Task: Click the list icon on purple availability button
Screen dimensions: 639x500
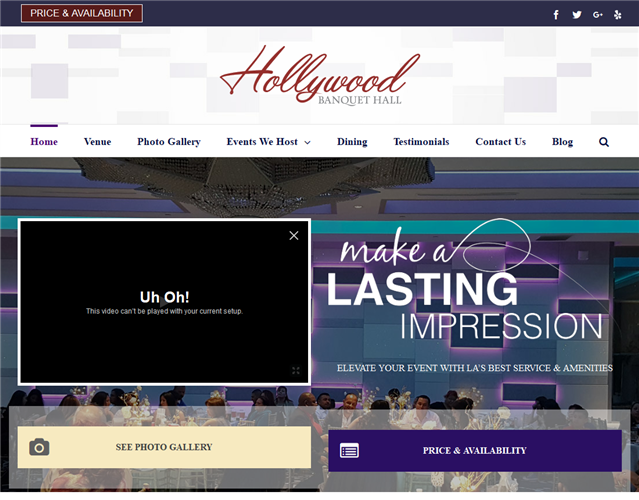Action: [349, 451]
